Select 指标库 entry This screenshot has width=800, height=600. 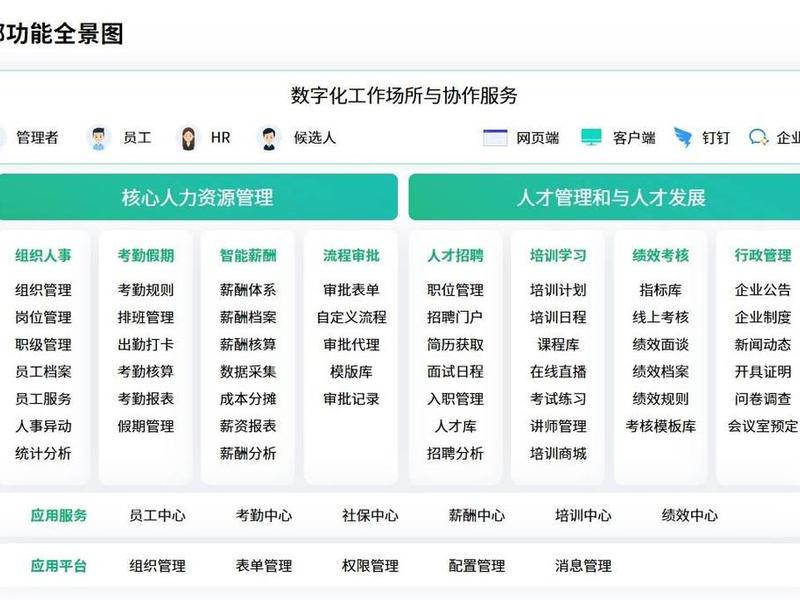pos(661,290)
